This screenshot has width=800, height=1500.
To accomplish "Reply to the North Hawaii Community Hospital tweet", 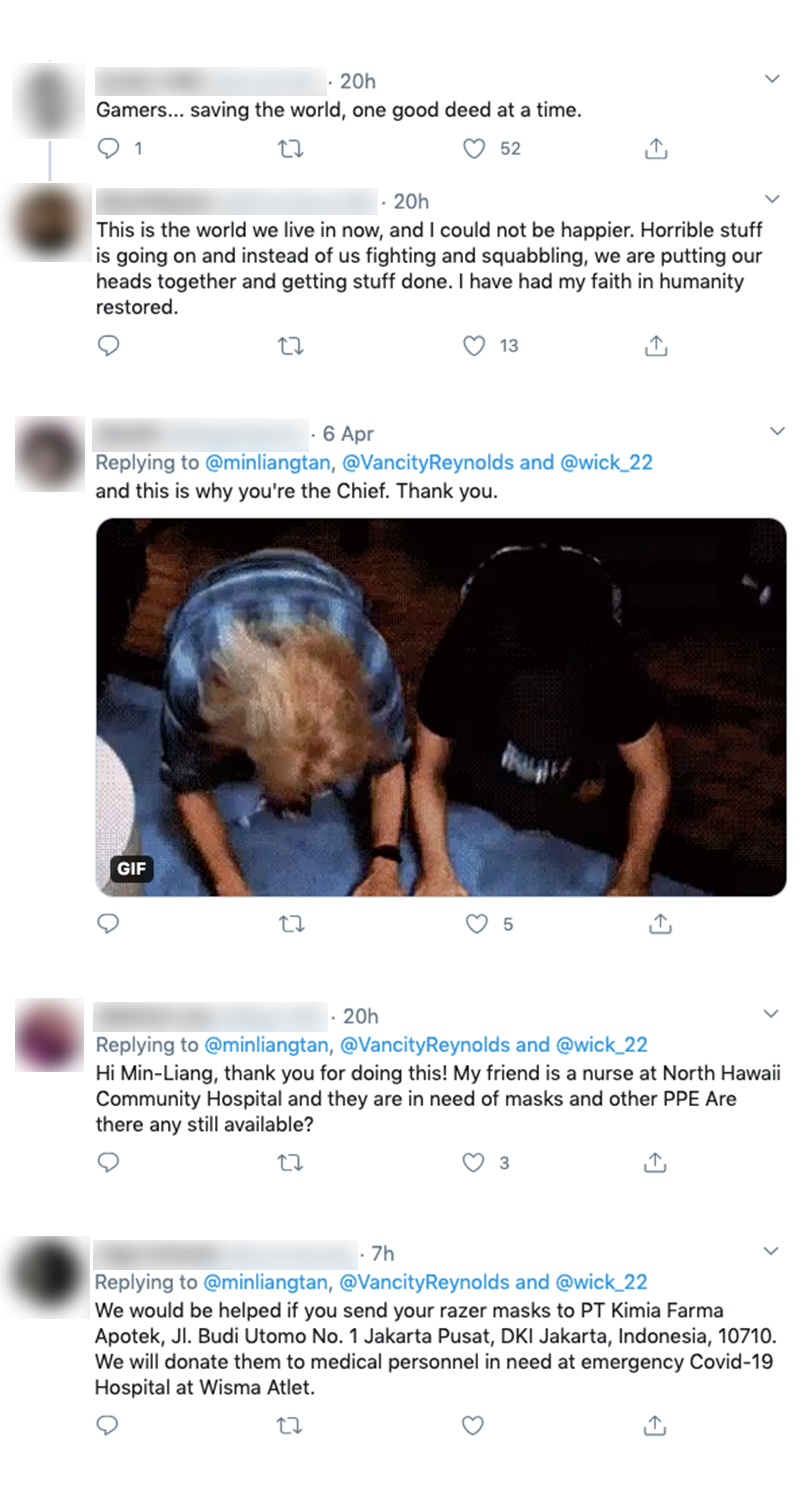I will tap(108, 1163).
